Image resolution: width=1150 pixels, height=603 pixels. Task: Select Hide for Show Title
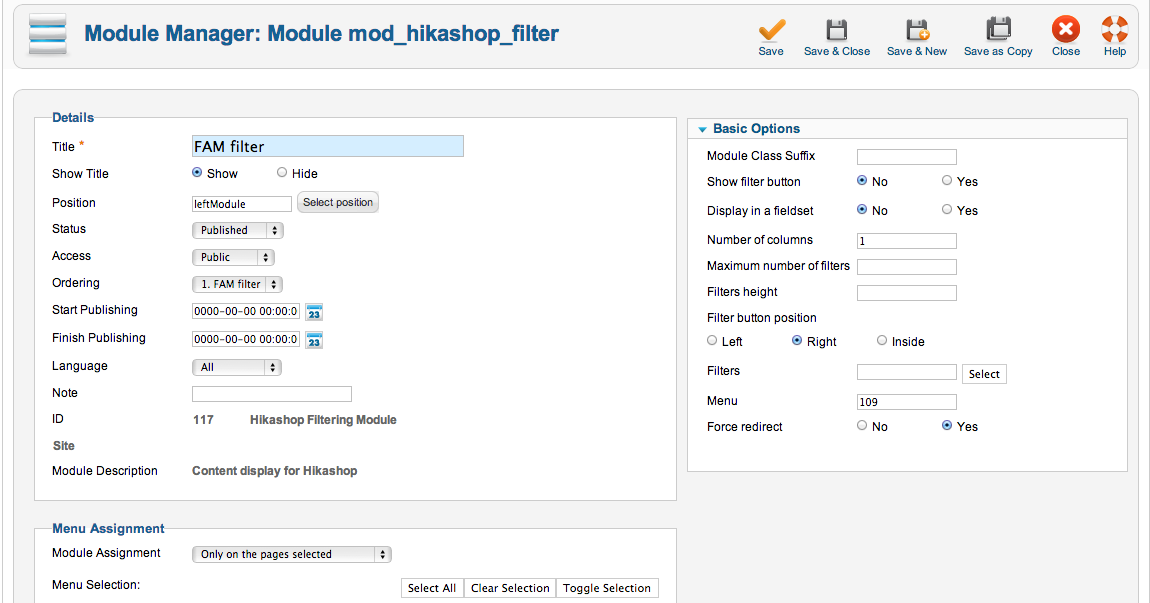tap(282, 173)
